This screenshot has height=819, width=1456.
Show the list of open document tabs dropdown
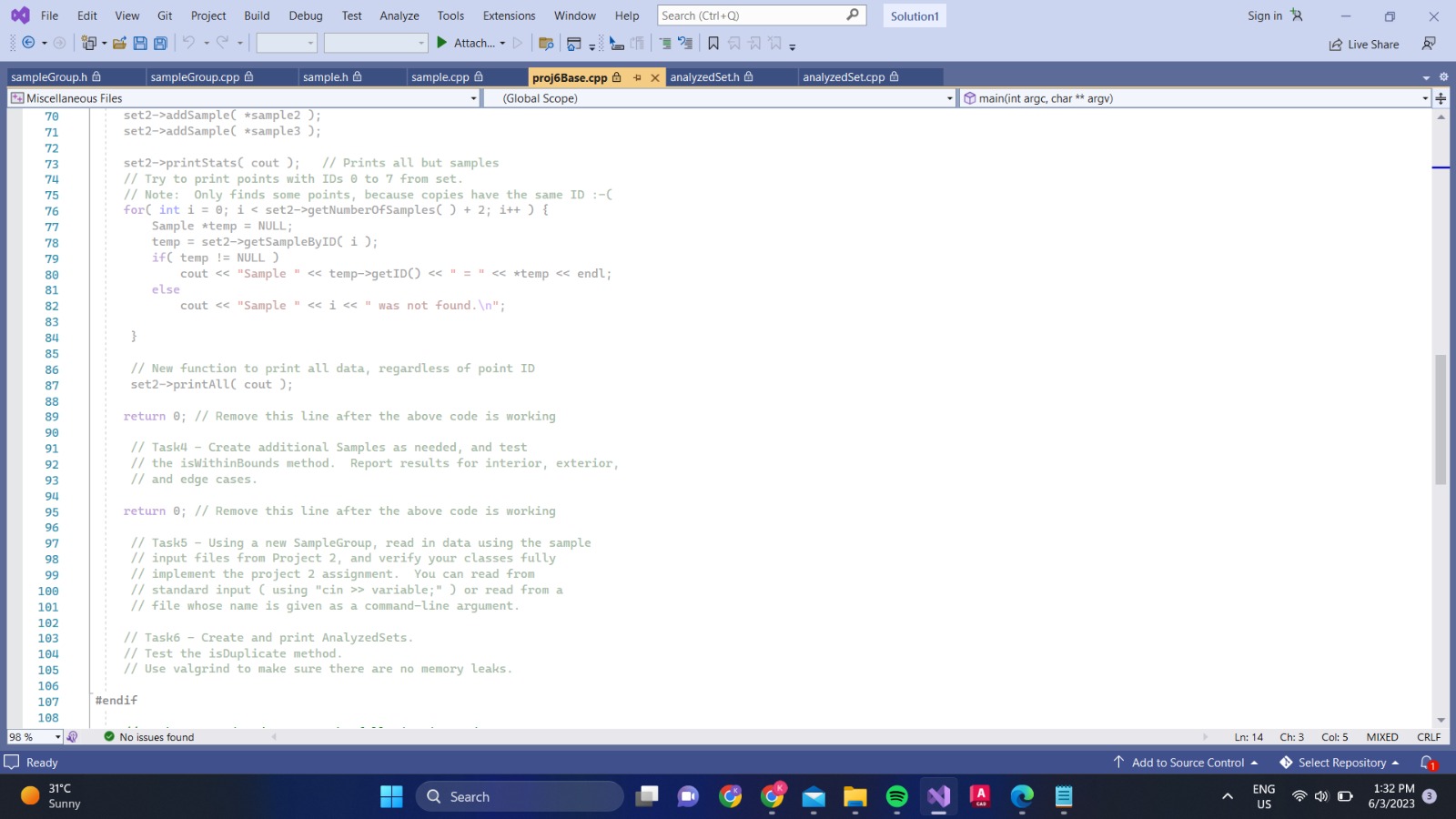pyautogui.click(x=1426, y=77)
